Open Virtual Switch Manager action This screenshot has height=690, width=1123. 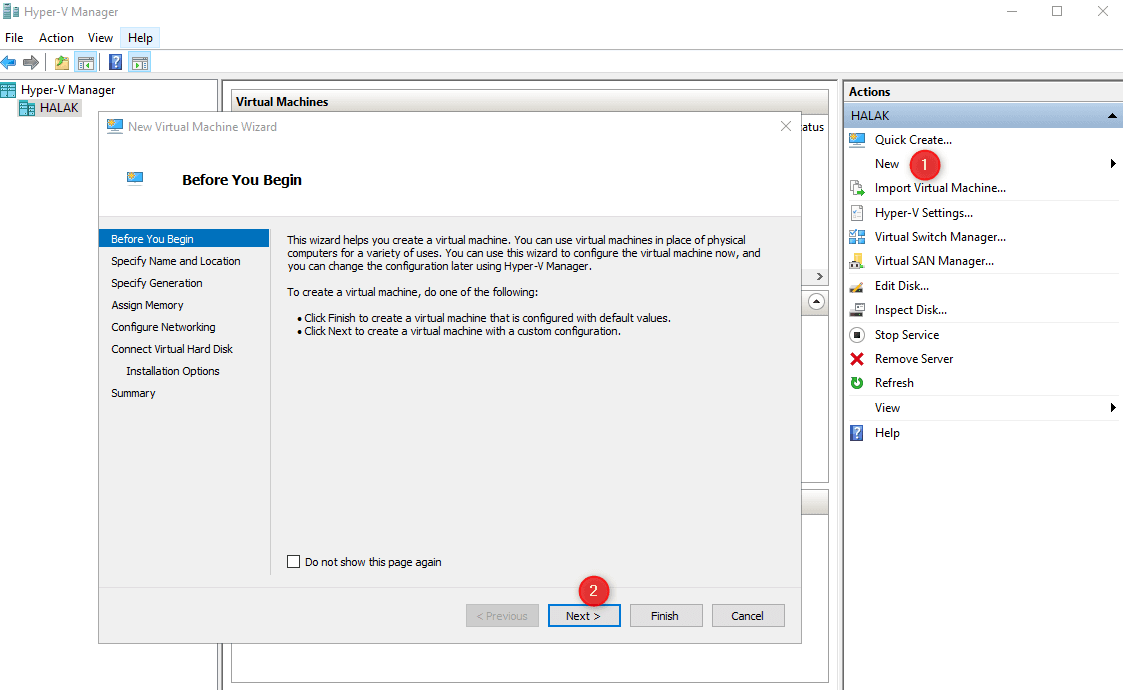pos(940,236)
